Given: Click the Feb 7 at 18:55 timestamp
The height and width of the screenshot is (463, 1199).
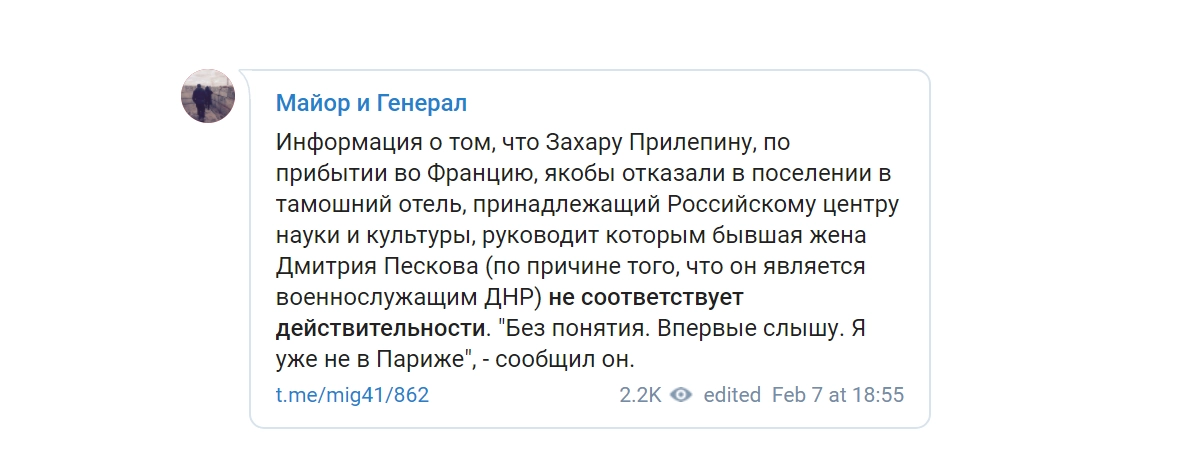Looking at the screenshot, I should click(x=838, y=395).
